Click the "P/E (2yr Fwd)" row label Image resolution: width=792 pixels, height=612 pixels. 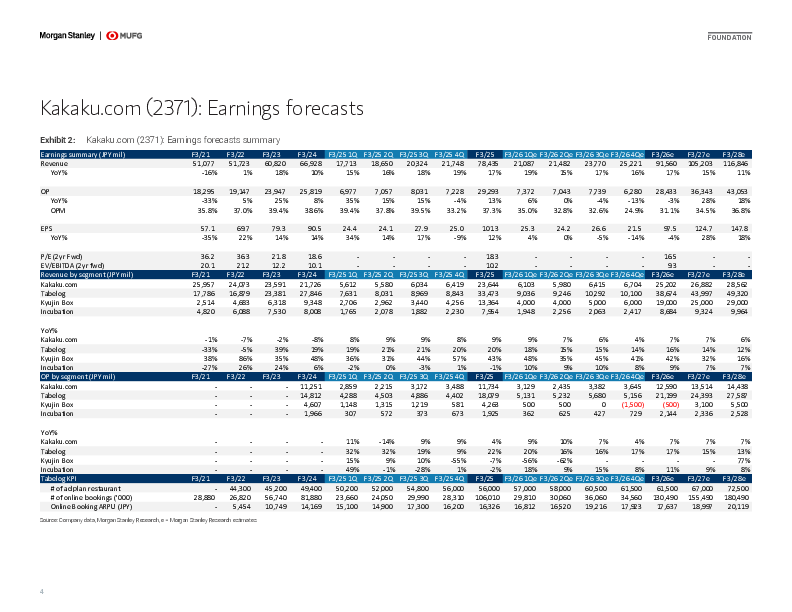(61, 257)
